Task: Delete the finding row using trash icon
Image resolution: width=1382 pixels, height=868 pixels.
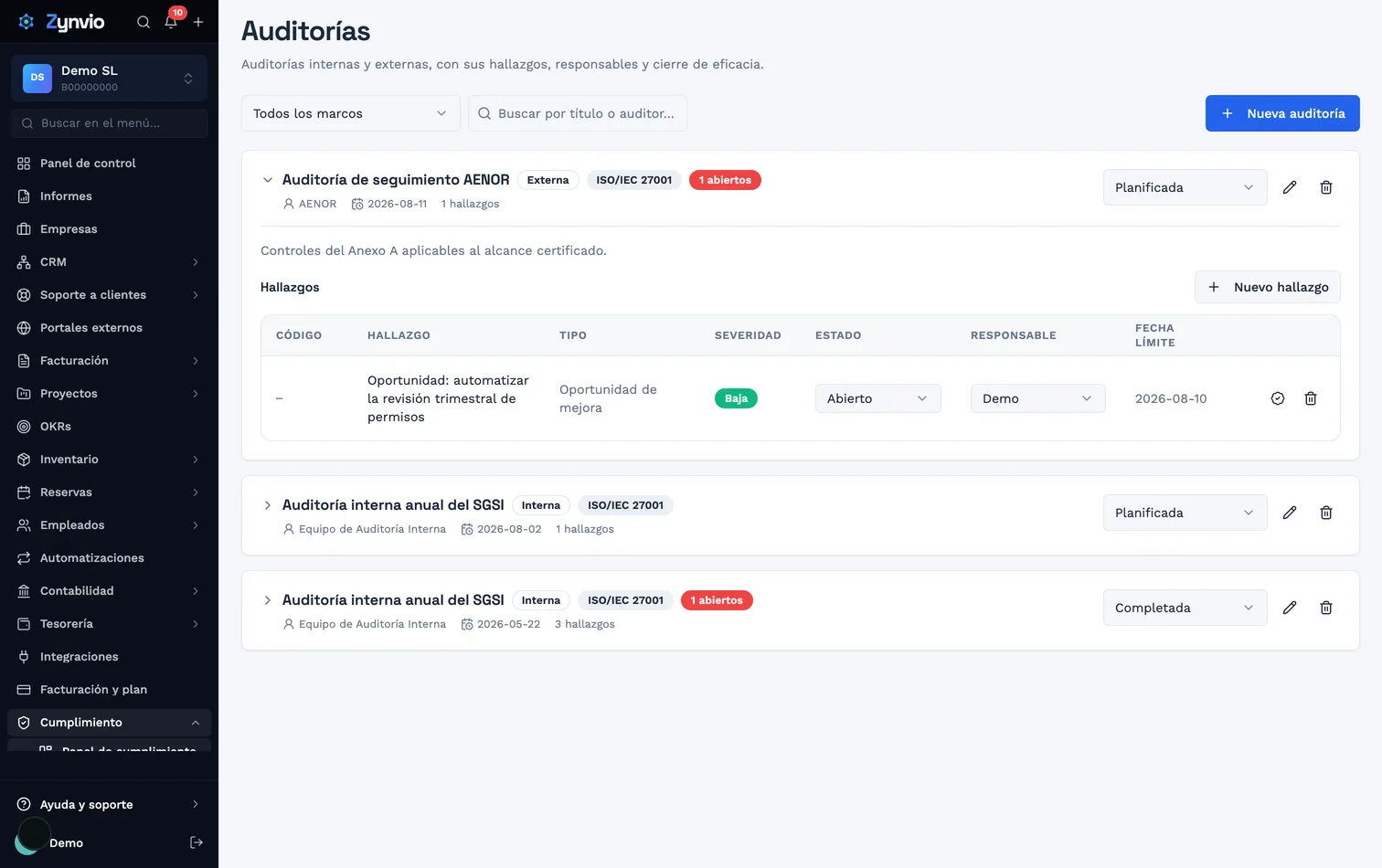Action: pos(1311,398)
